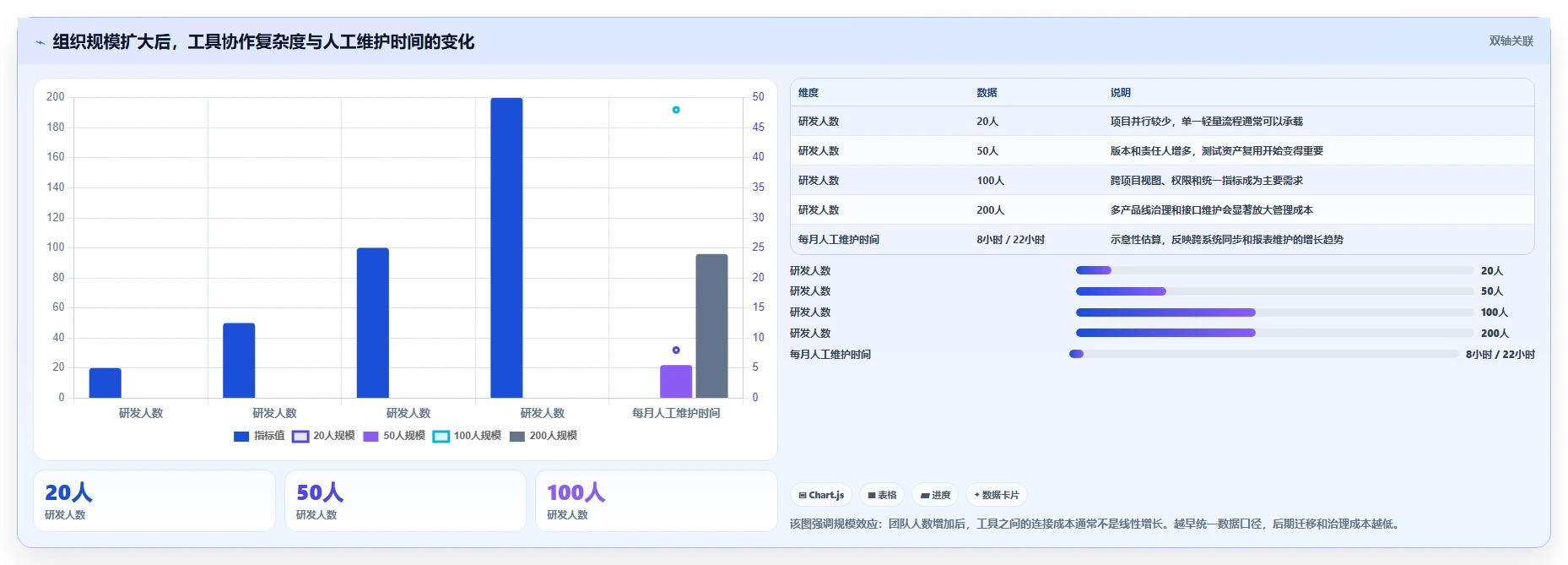This screenshot has width=1568, height=565.
Task: Click the Chart.js chip icon
Action: pos(803,496)
